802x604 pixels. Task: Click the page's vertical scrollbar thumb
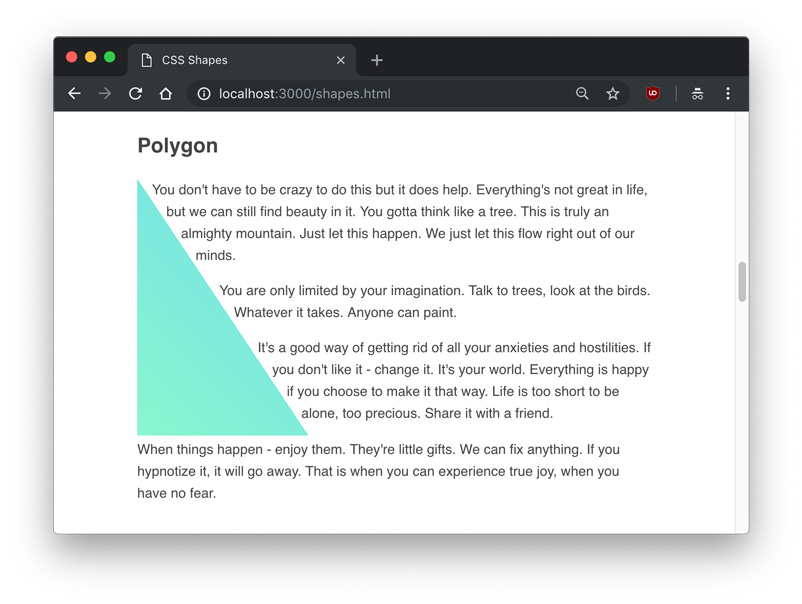tap(742, 282)
